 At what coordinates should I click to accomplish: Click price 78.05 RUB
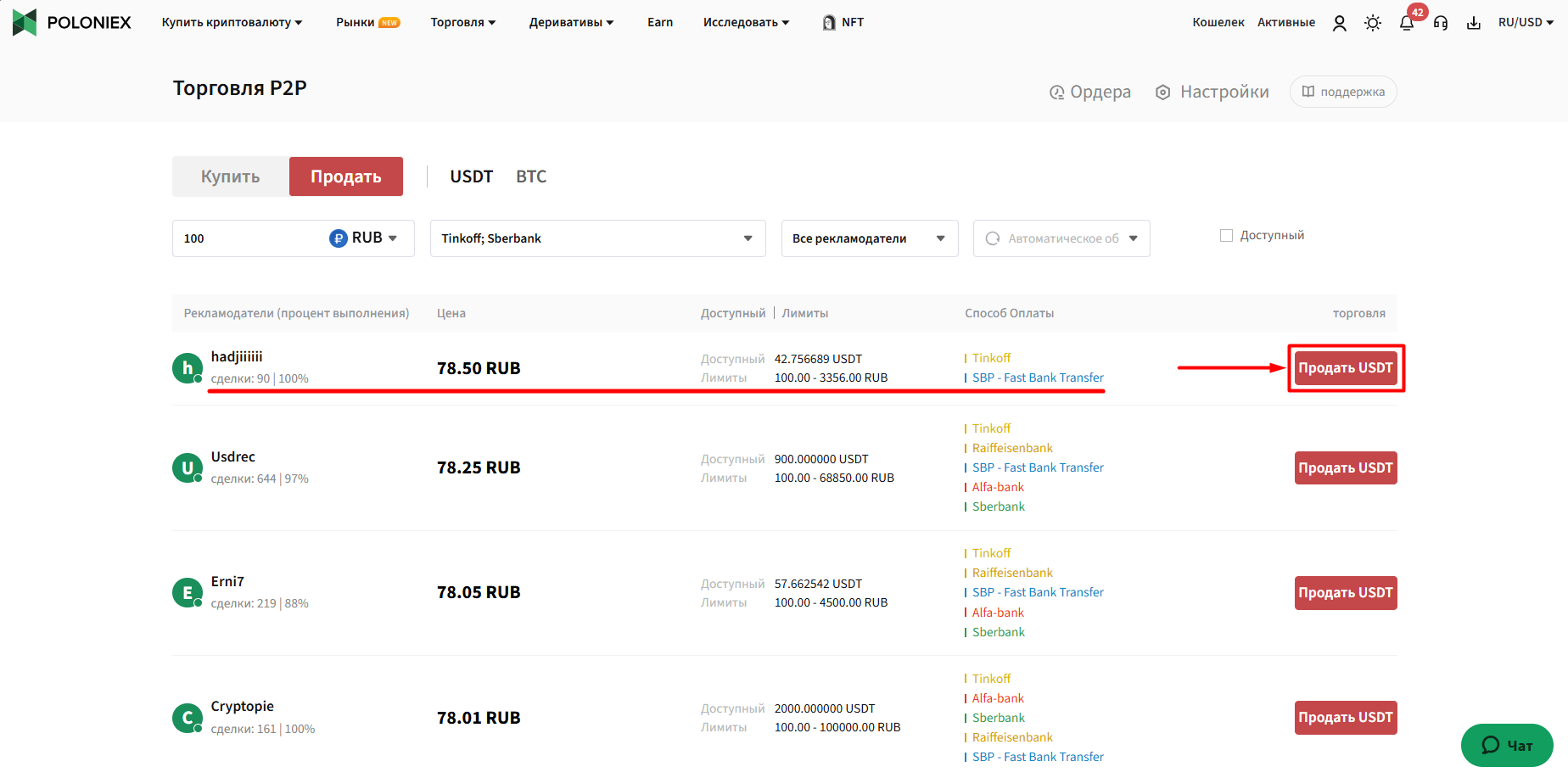point(479,592)
